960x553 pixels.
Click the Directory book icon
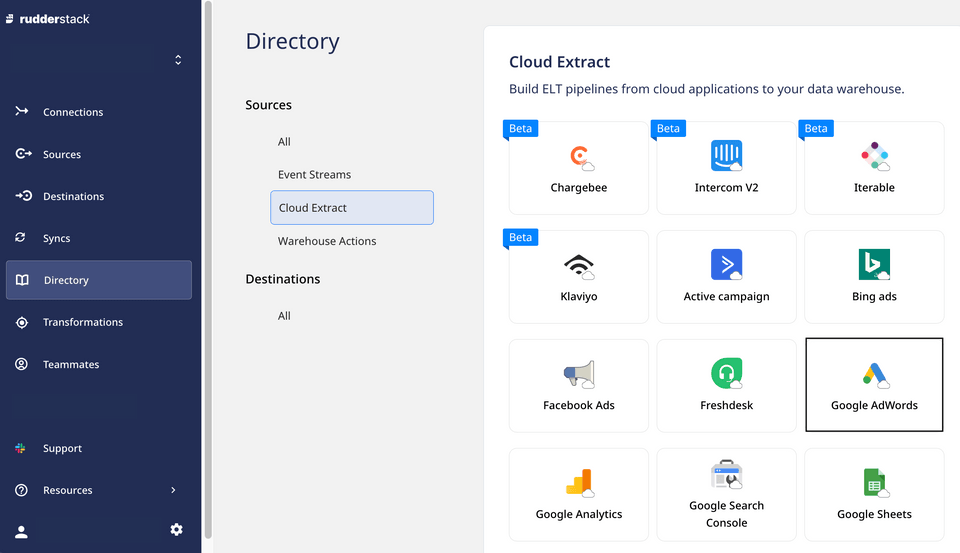pyautogui.click(x=22, y=280)
